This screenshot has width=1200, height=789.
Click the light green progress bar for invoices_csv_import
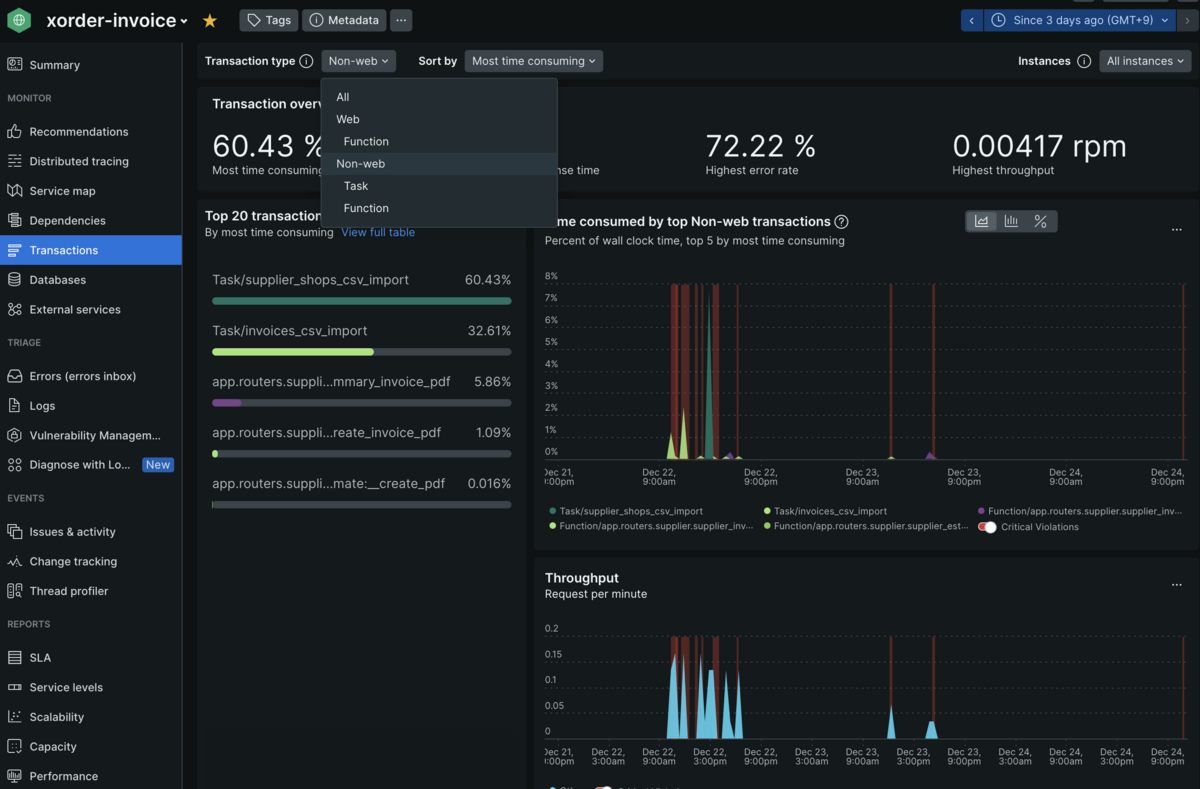293,352
